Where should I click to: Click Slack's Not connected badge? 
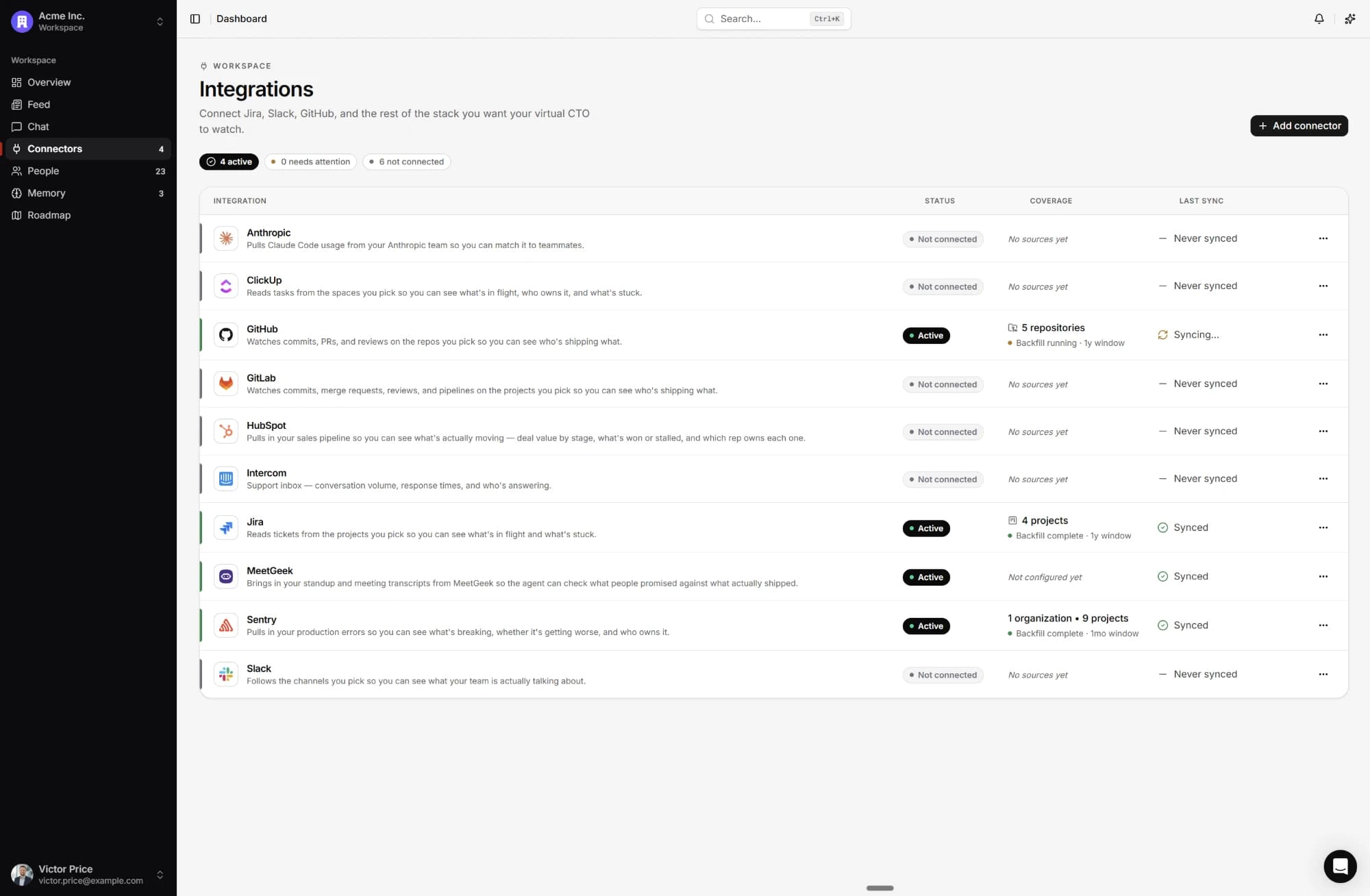click(943, 675)
